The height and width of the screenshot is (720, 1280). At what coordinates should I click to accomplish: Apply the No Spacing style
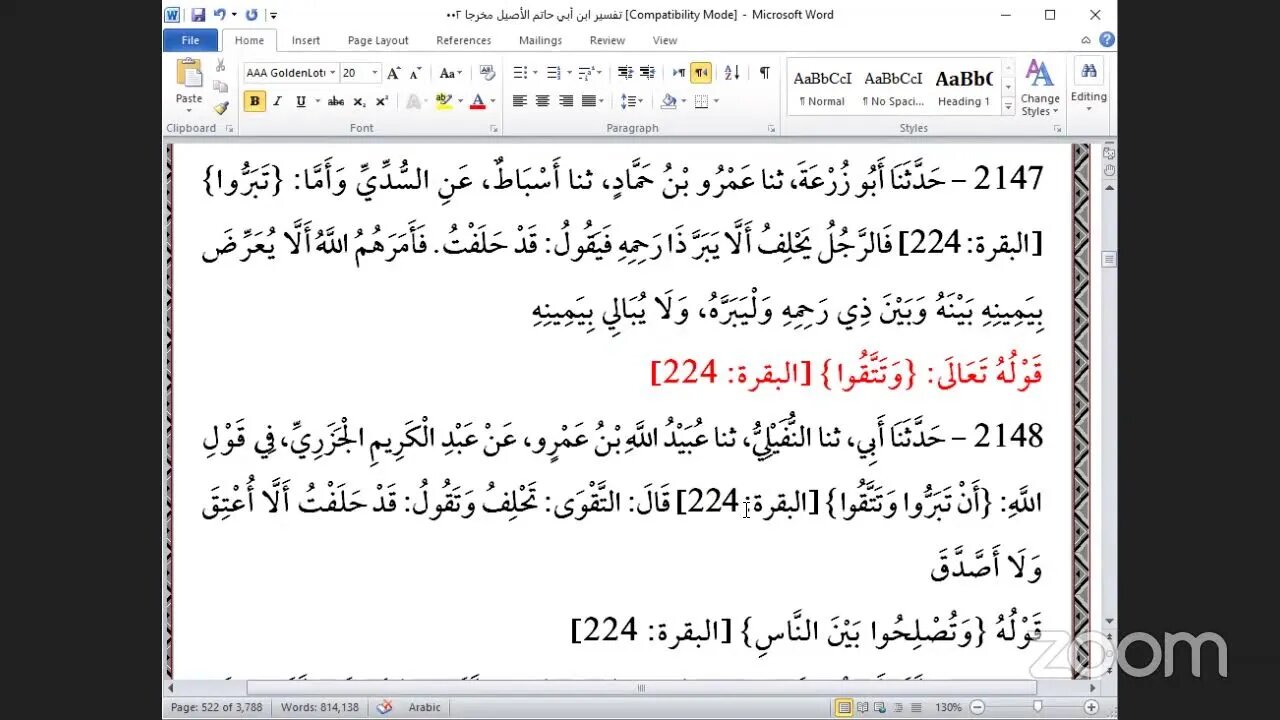click(x=893, y=87)
